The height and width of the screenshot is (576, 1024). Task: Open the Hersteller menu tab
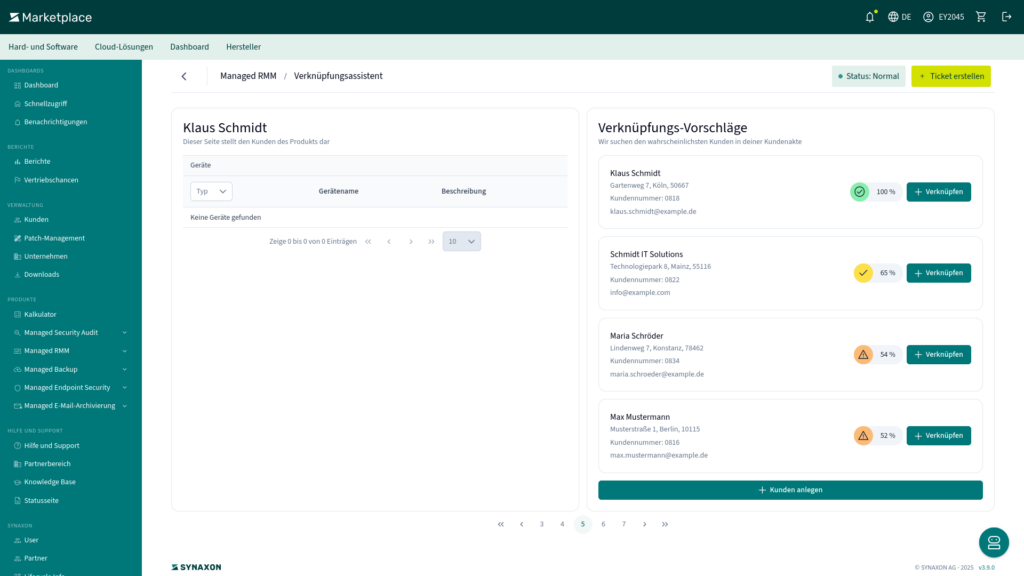click(243, 47)
